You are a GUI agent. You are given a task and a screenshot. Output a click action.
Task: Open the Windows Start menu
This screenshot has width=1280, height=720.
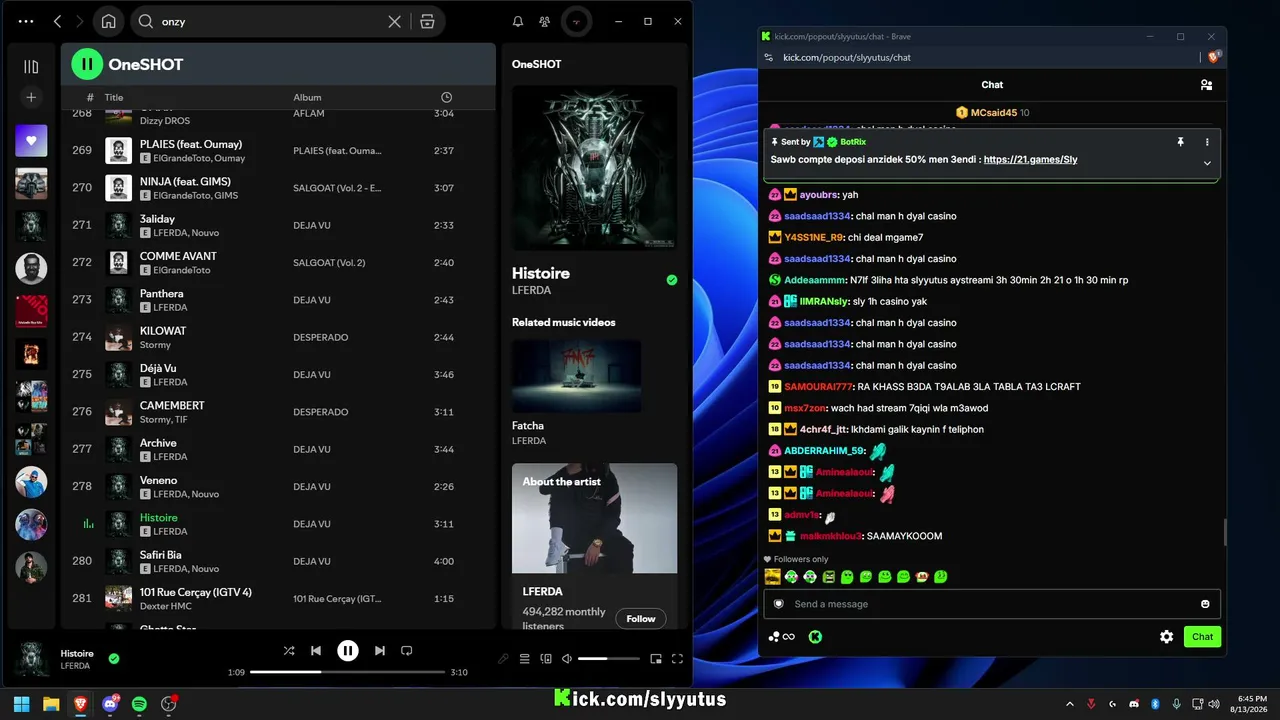click(x=21, y=704)
